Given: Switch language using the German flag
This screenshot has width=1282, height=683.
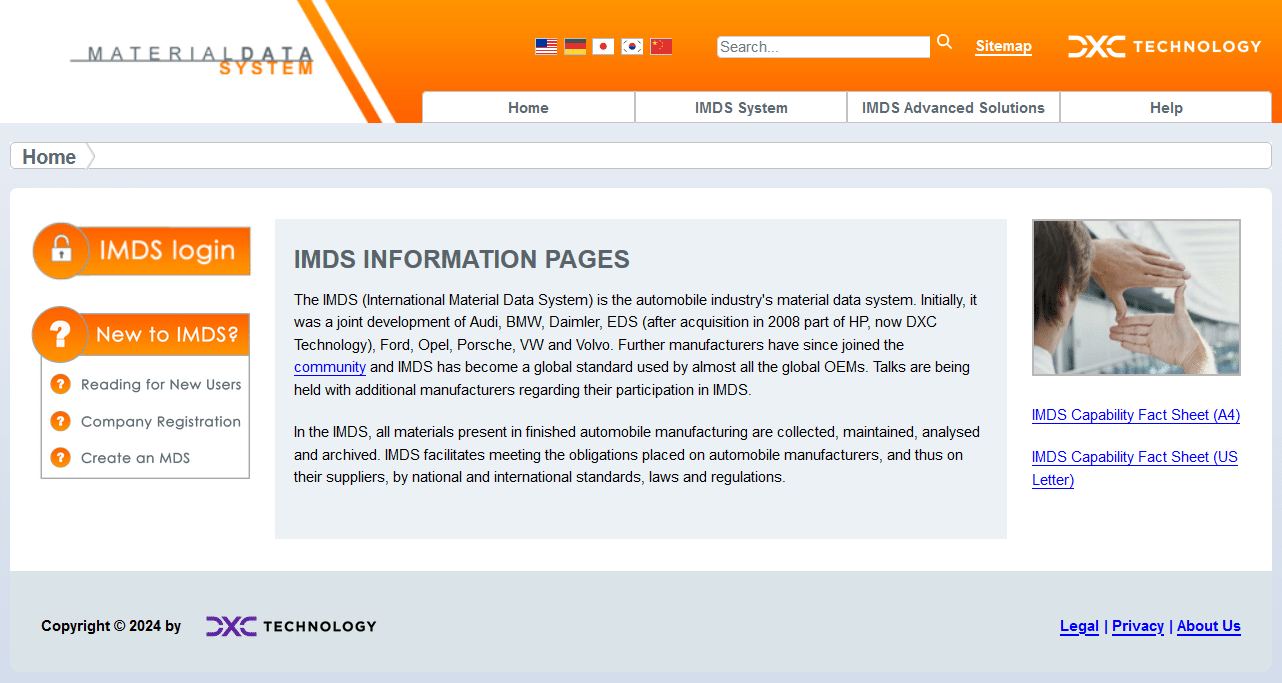Looking at the screenshot, I should (x=575, y=46).
